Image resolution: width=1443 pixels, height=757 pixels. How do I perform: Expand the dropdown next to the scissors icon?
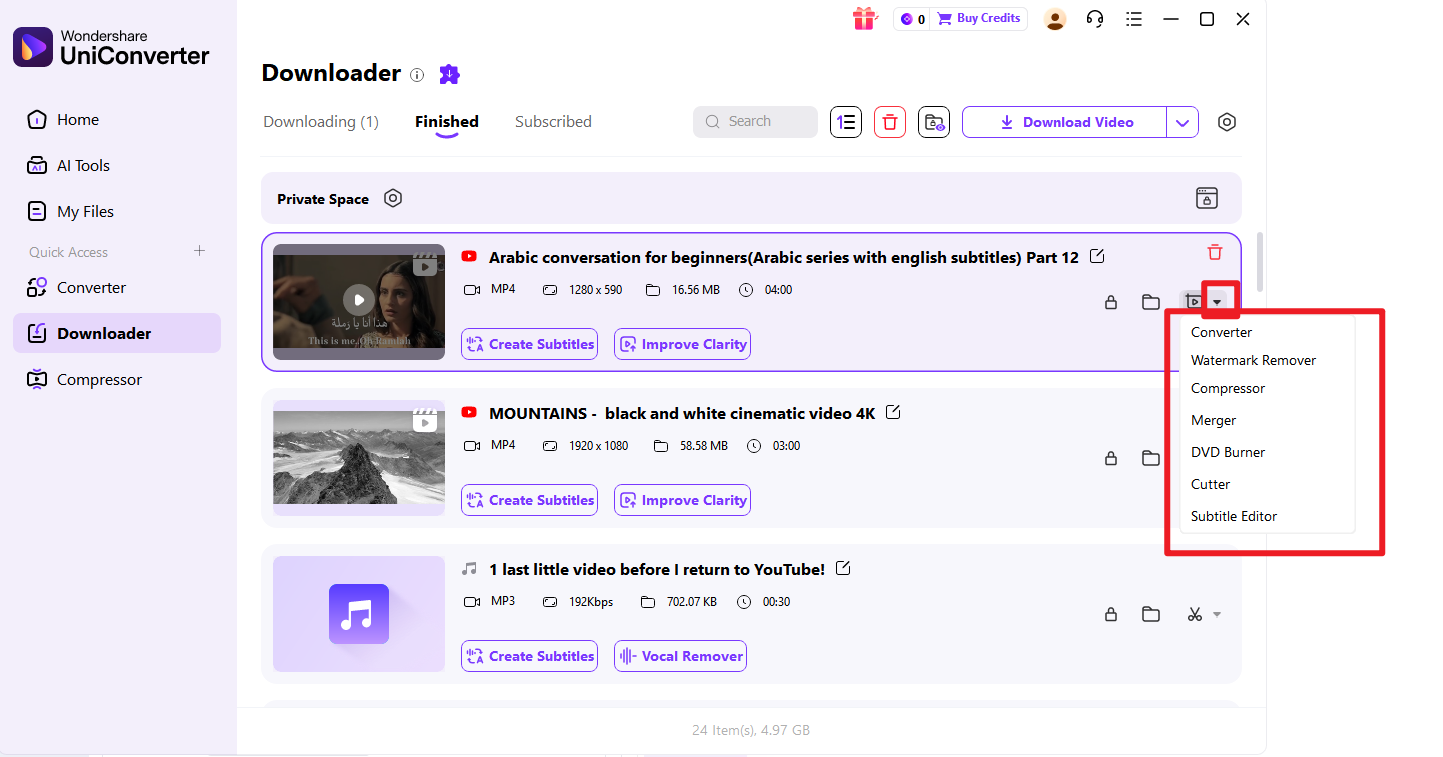tap(1218, 614)
